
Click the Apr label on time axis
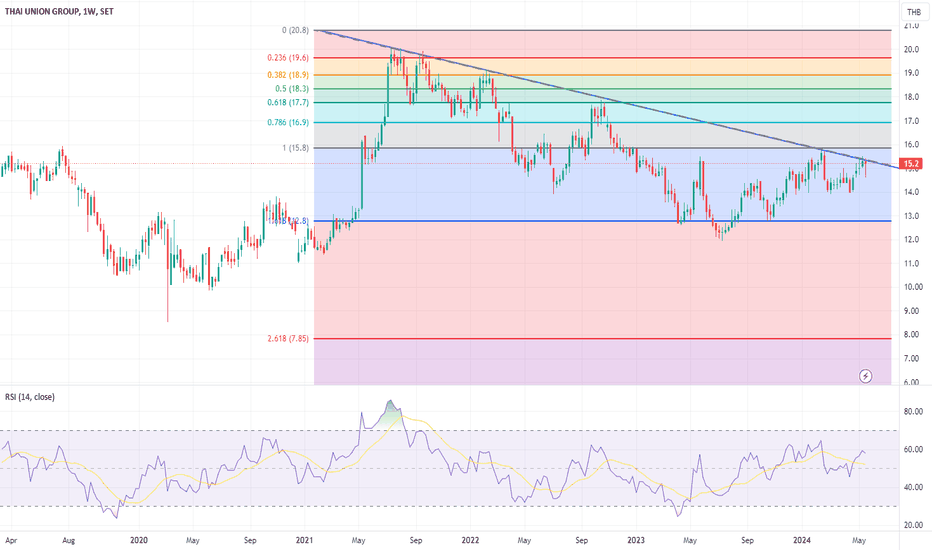click(11, 540)
